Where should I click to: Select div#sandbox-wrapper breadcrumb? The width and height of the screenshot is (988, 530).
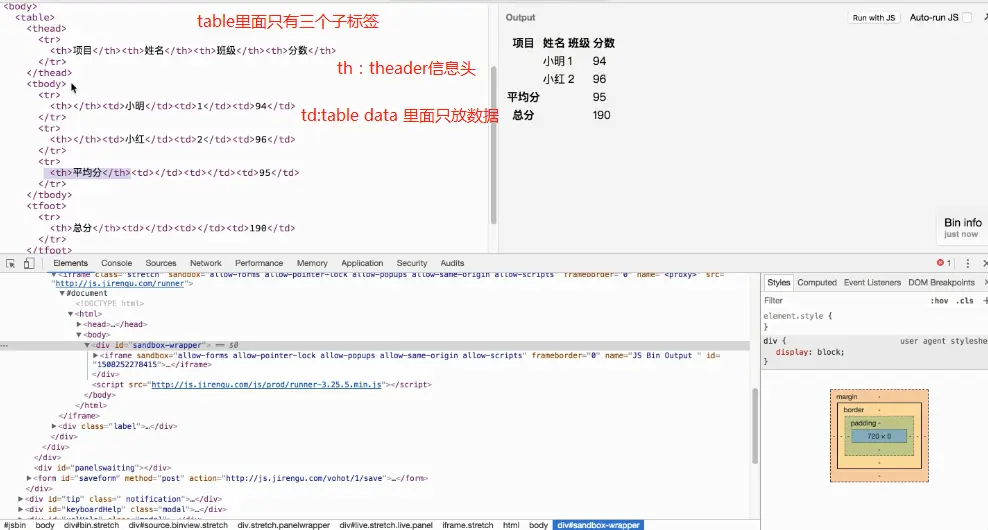click(598, 525)
